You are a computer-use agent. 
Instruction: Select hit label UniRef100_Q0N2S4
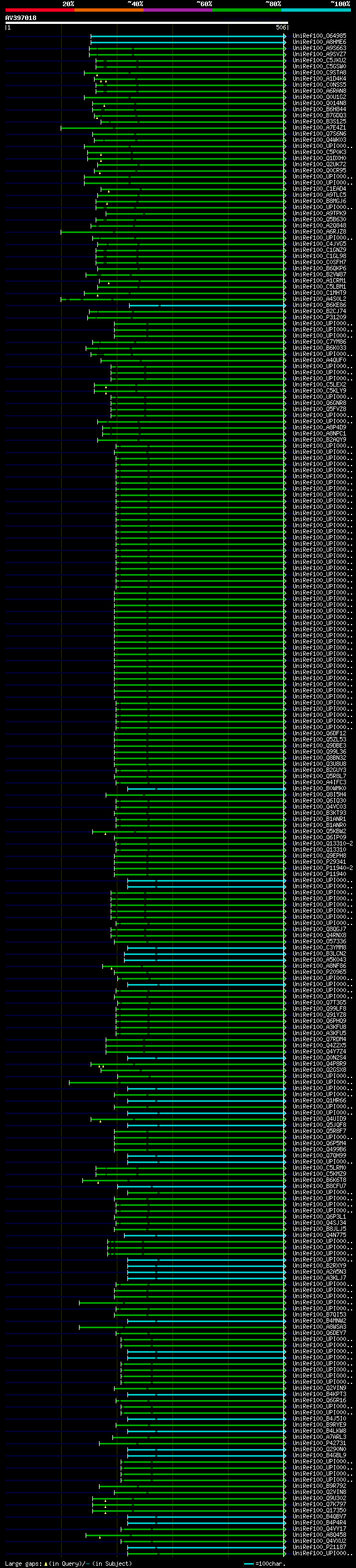click(x=319, y=1058)
